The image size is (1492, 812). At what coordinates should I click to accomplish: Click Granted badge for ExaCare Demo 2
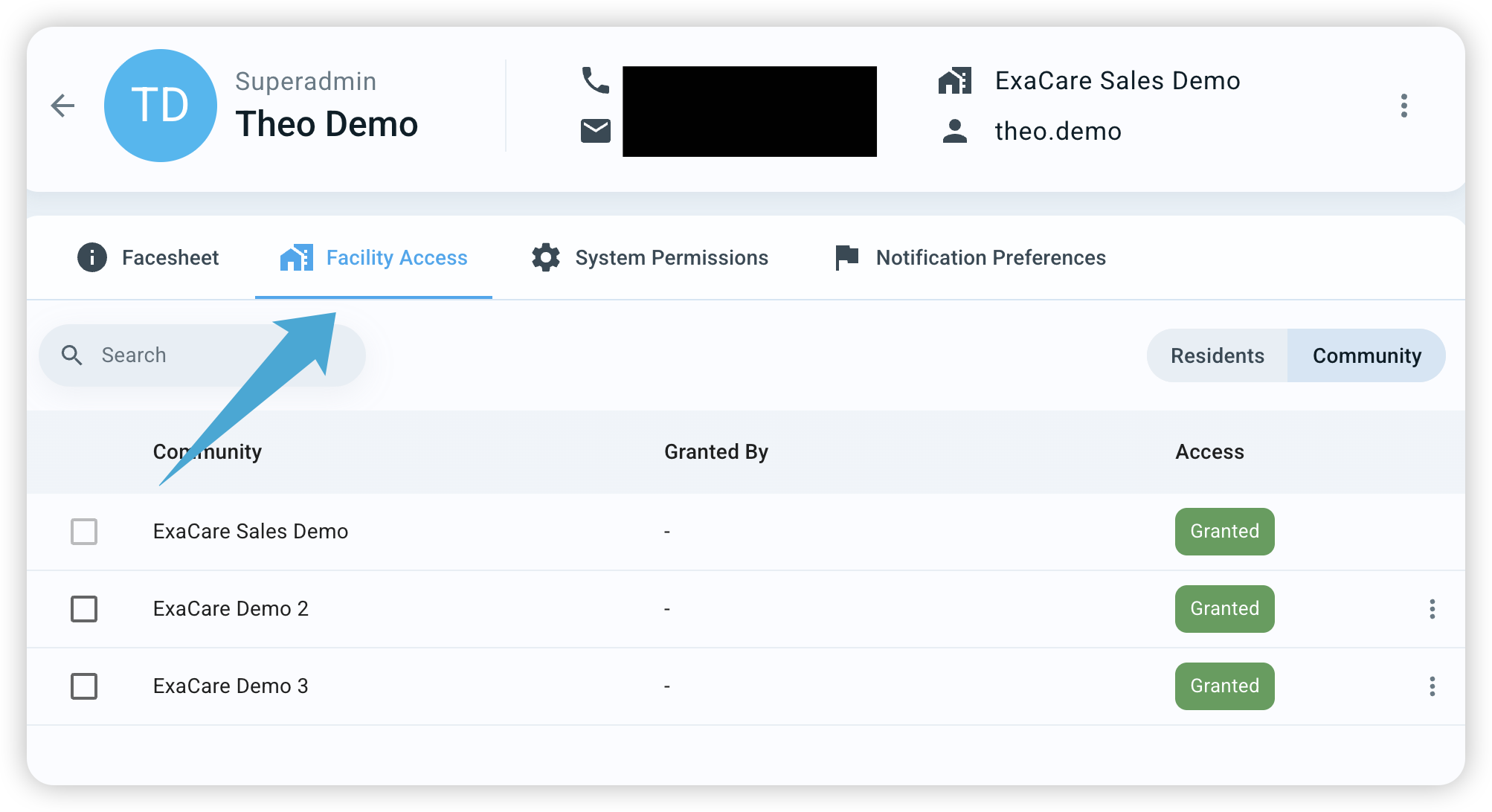[1225, 609]
